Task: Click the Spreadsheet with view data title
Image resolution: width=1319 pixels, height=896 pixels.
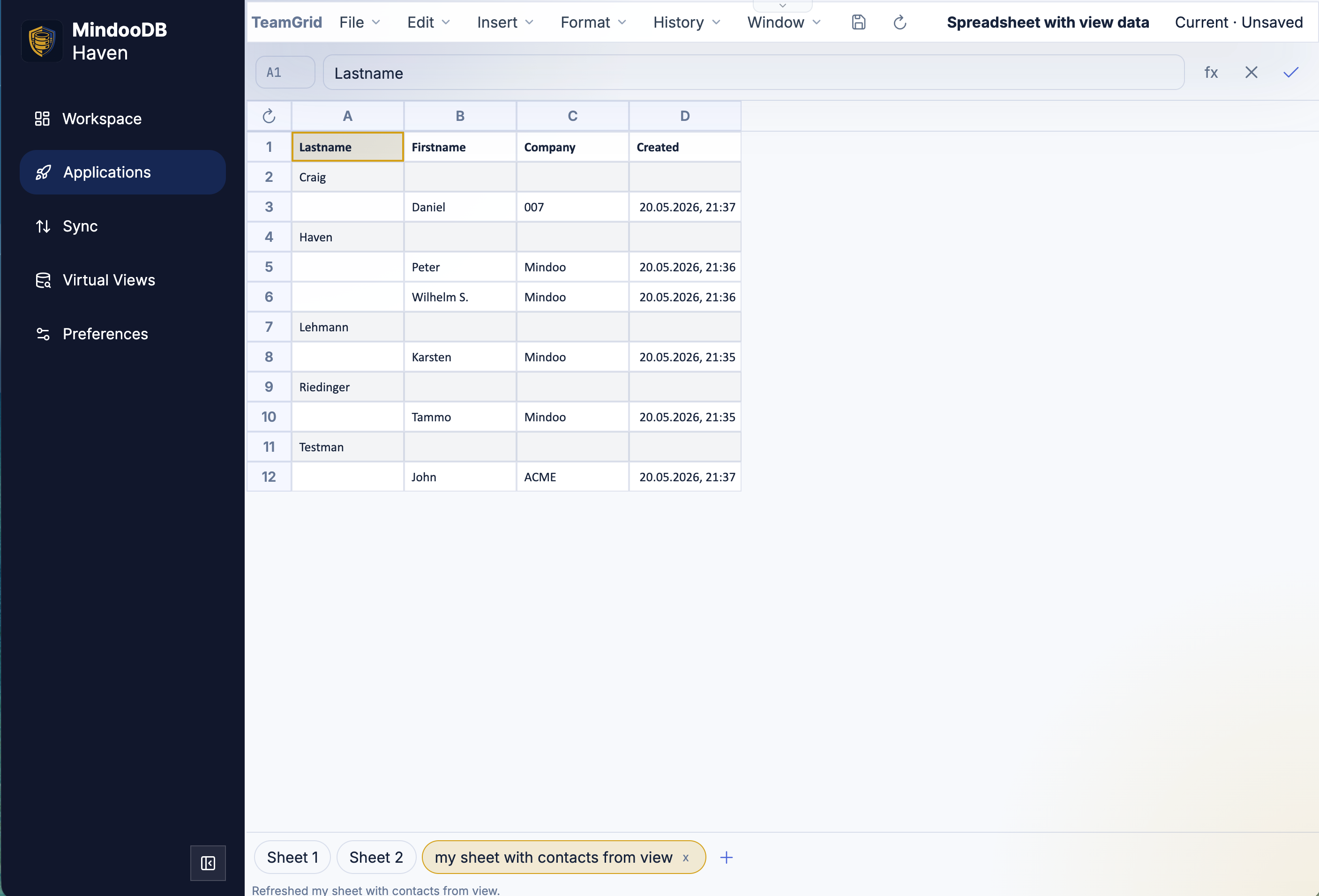Action: (x=1048, y=22)
